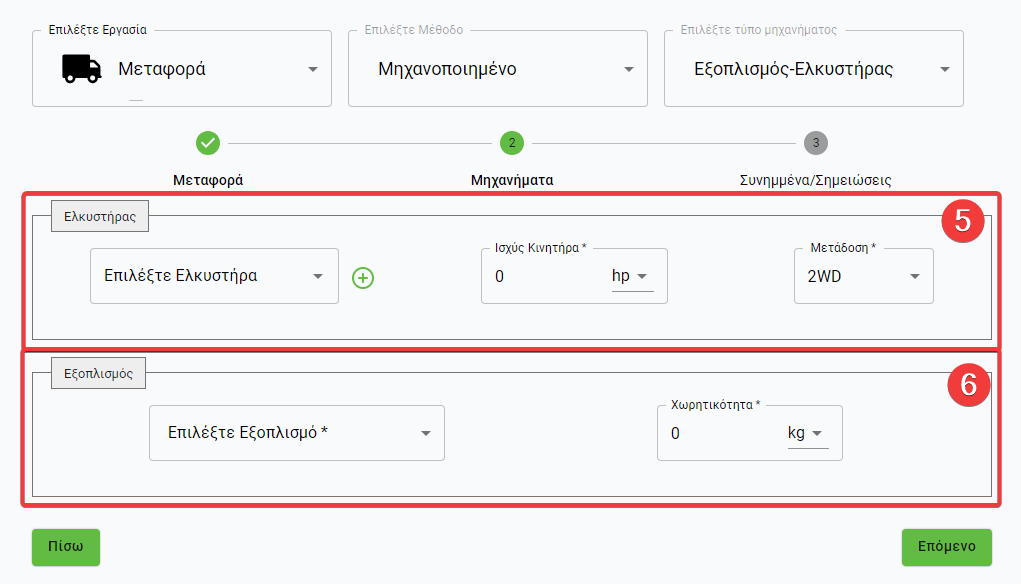
Task: Click the green step 2 circle
Action: tap(512, 143)
